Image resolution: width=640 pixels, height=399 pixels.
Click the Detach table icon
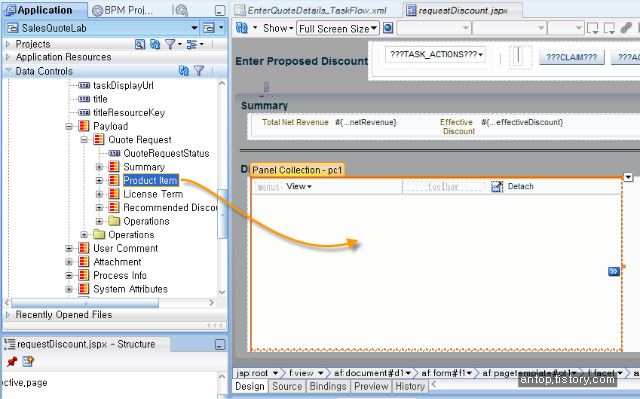(x=497, y=186)
